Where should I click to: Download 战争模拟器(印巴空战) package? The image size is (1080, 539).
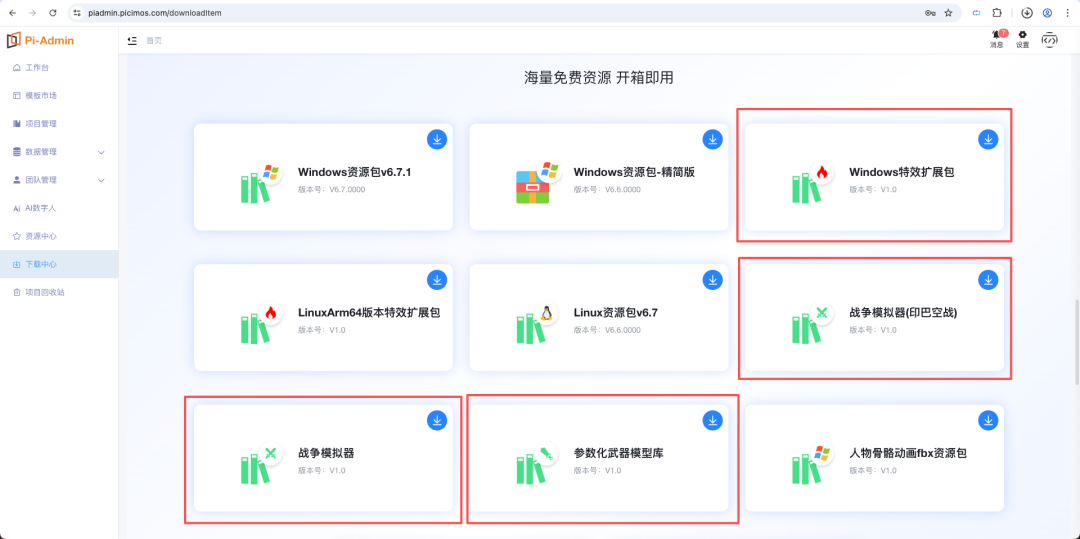pyautogui.click(x=988, y=279)
